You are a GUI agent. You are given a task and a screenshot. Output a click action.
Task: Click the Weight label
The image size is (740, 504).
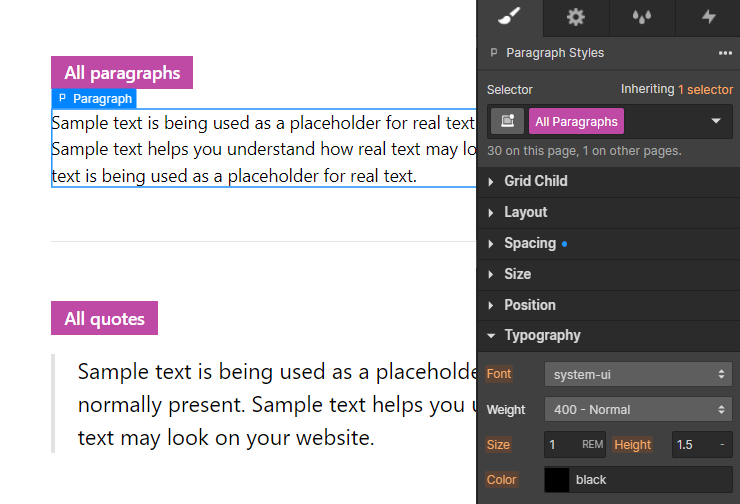tap(506, 410)
